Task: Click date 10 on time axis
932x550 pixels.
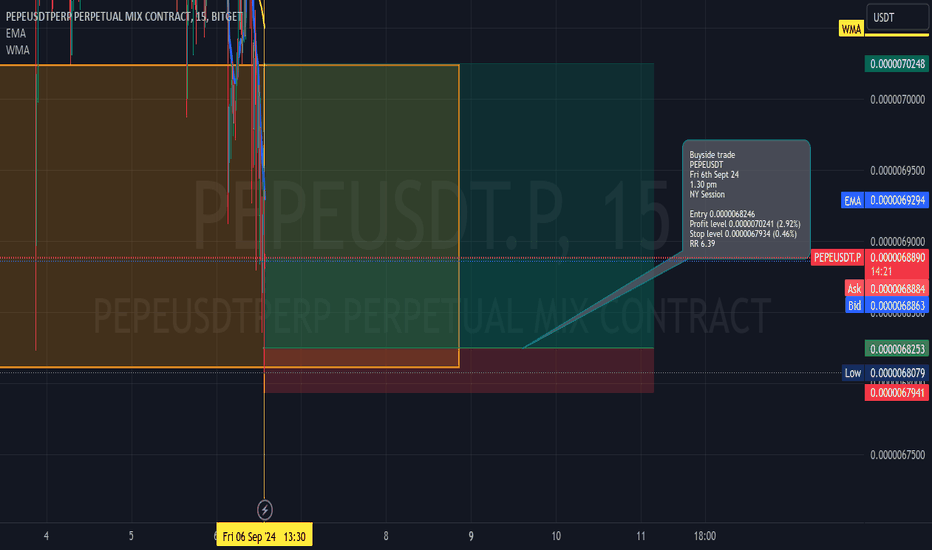Action: 556,536
